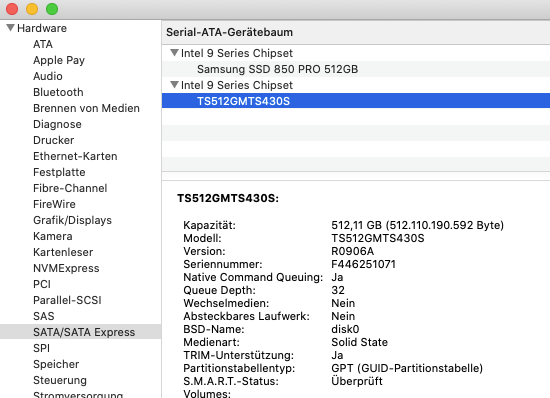
Task: Collapse first Intel 9 Series Chipset triangle
Action: click(174, 53)
